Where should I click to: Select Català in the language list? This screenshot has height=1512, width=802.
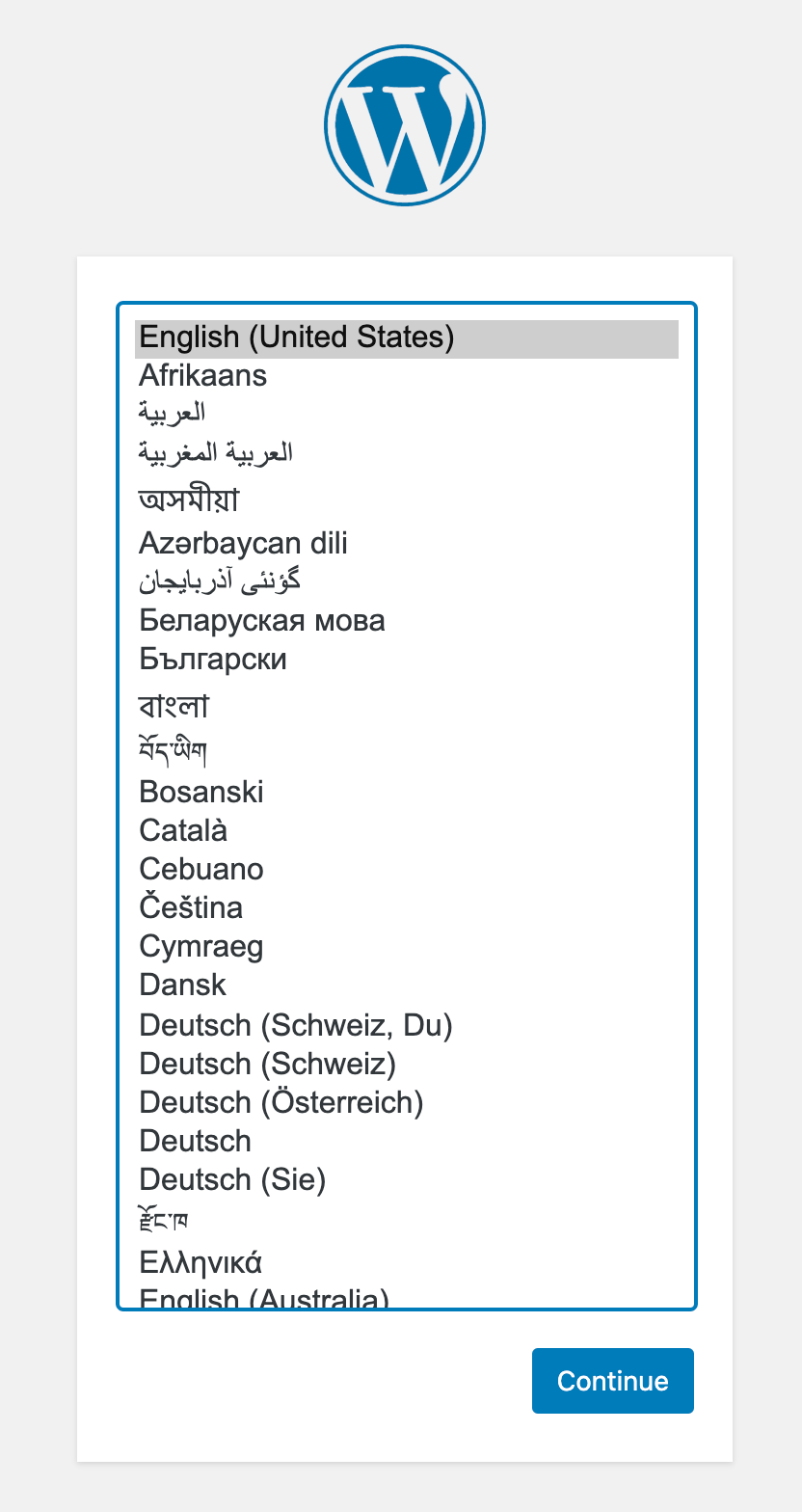183,831
